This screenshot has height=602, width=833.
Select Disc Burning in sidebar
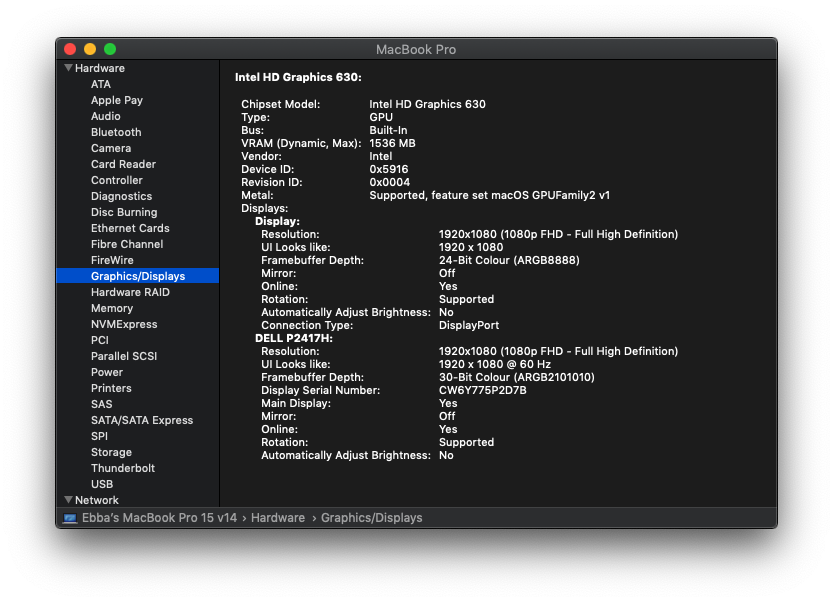click(124, 212)
